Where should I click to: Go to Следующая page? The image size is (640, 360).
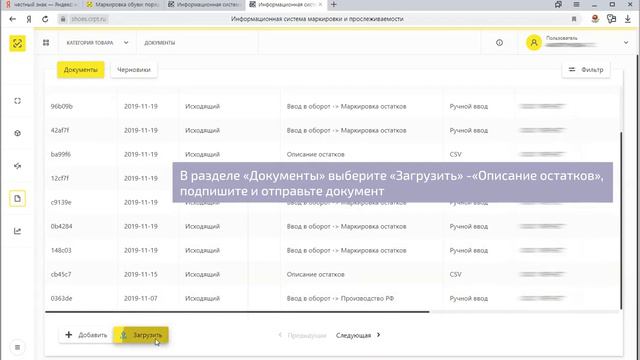358,335
